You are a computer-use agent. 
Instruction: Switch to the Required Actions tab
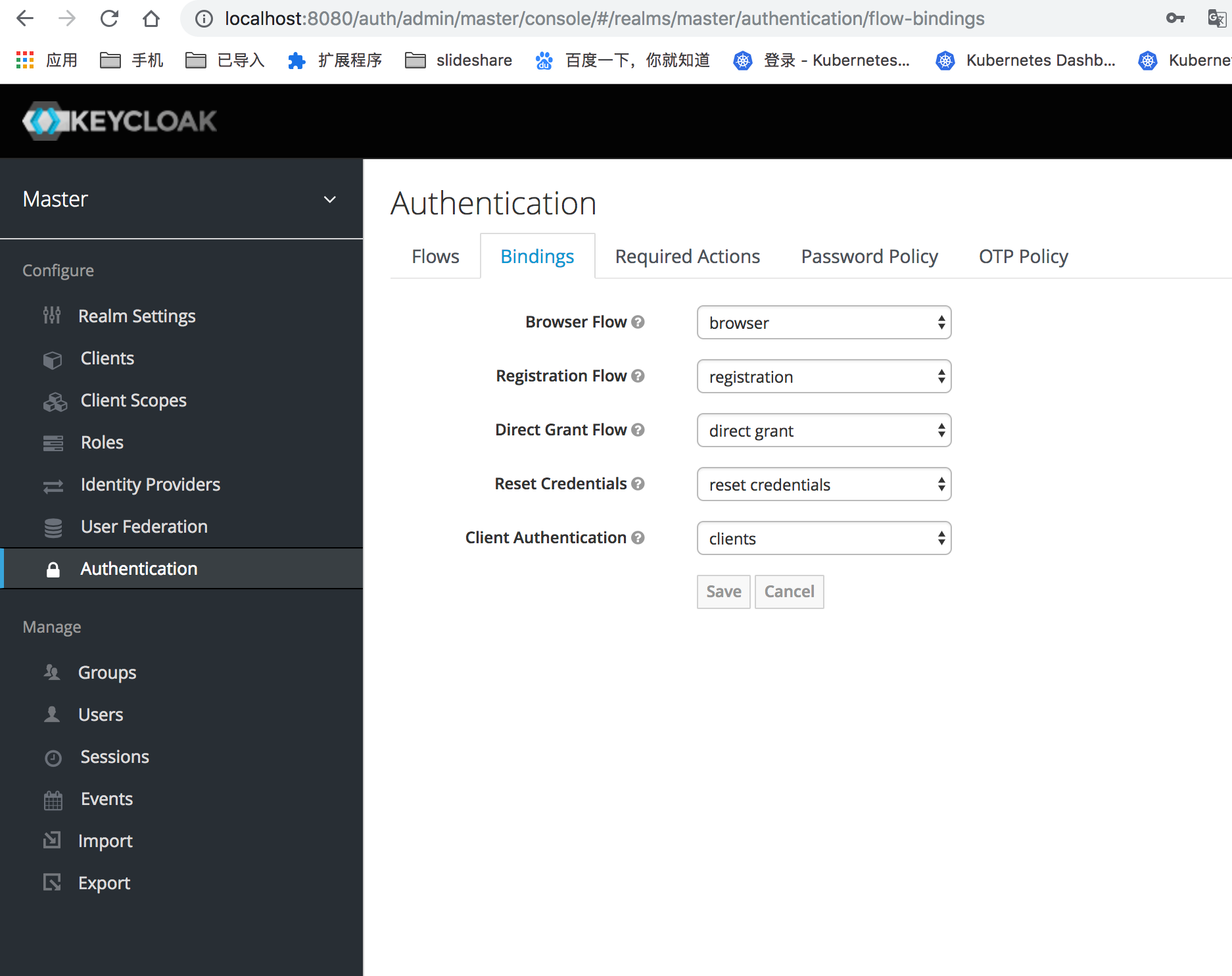click(x=686, y=256)
